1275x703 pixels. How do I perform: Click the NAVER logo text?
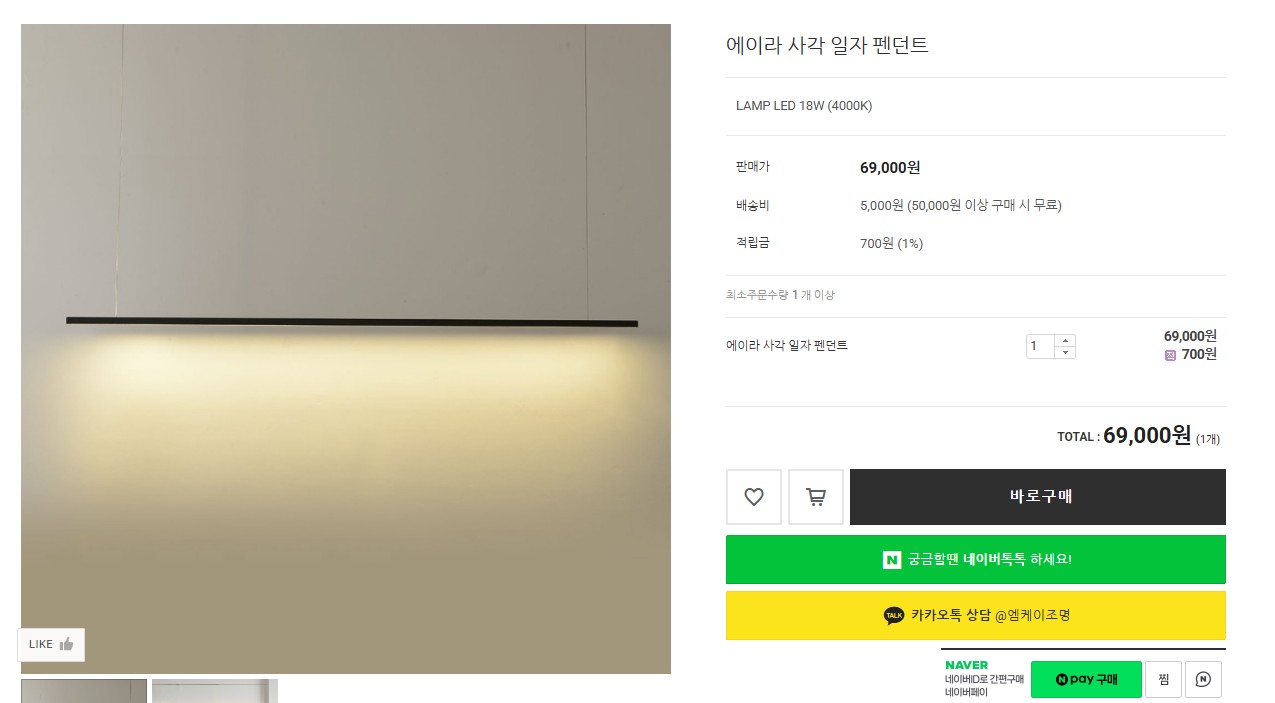coord(966,665)
